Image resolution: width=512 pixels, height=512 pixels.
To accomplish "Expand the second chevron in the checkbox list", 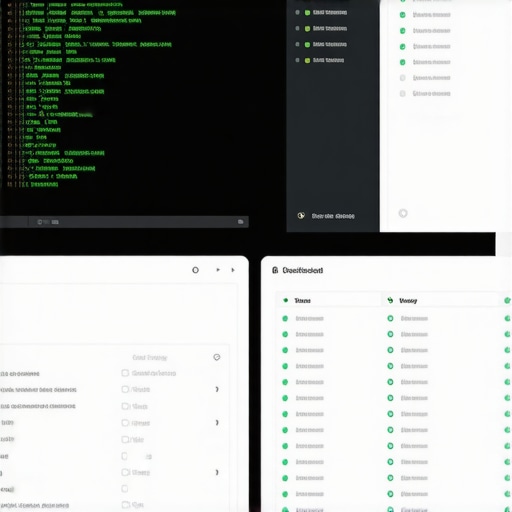I will coord(217,423).
